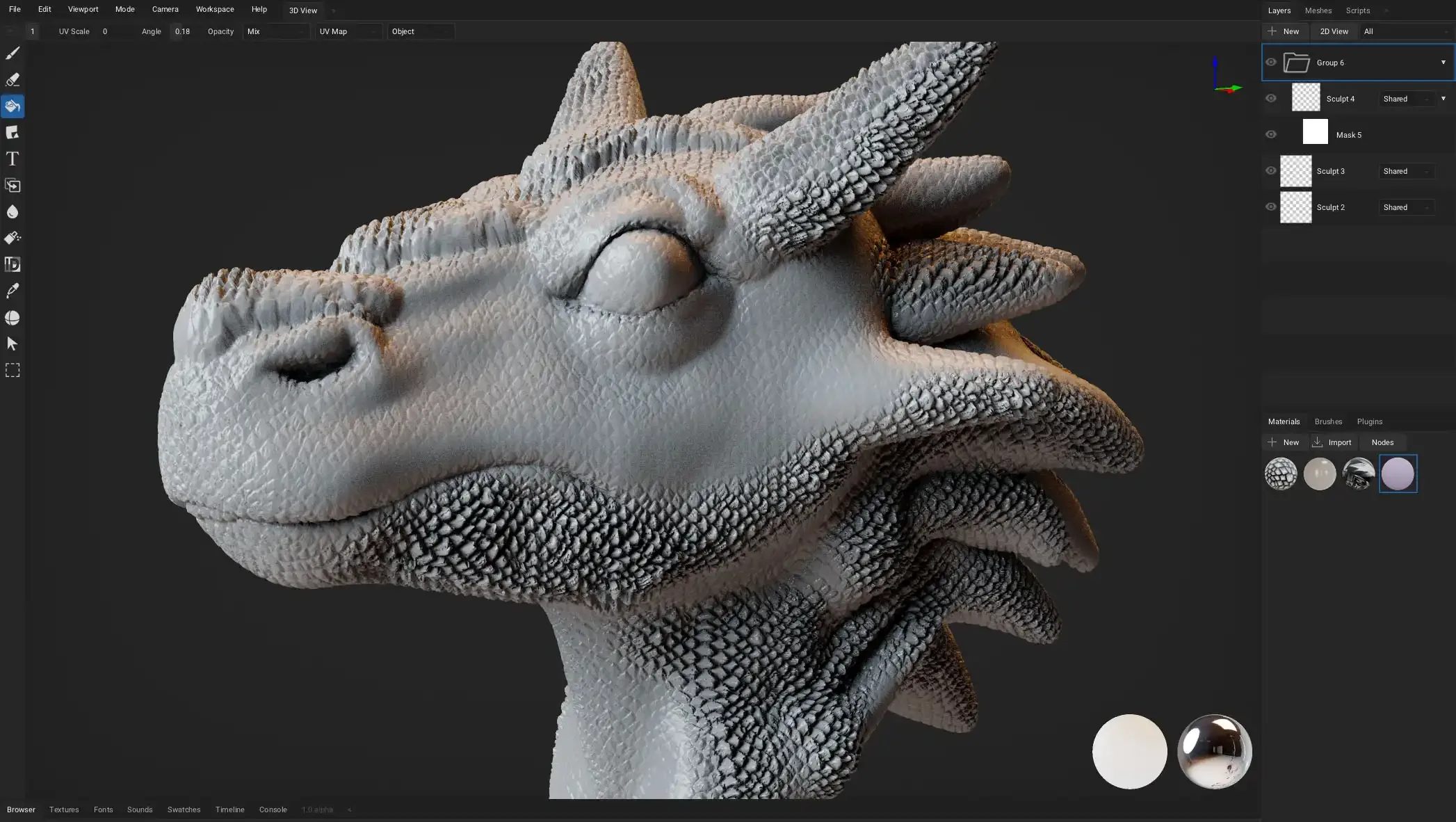Open the material Nodes editor
The image size is (1456, 822).
tap(1382, 442)
